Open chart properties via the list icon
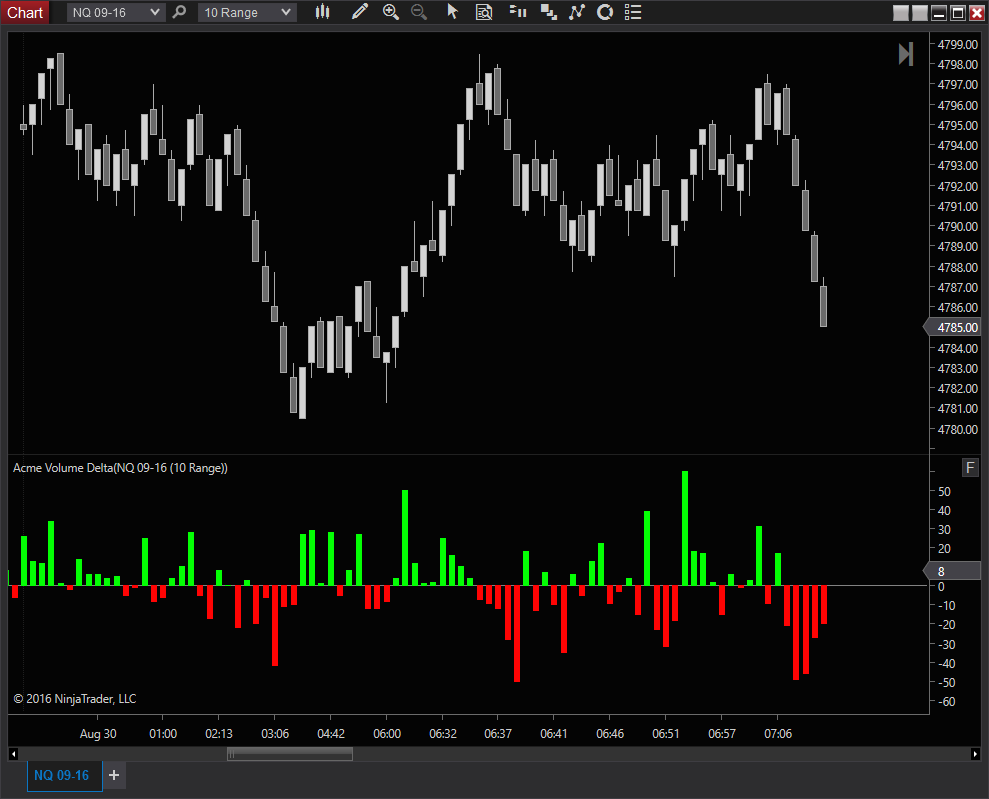 [x=632, y=12]
